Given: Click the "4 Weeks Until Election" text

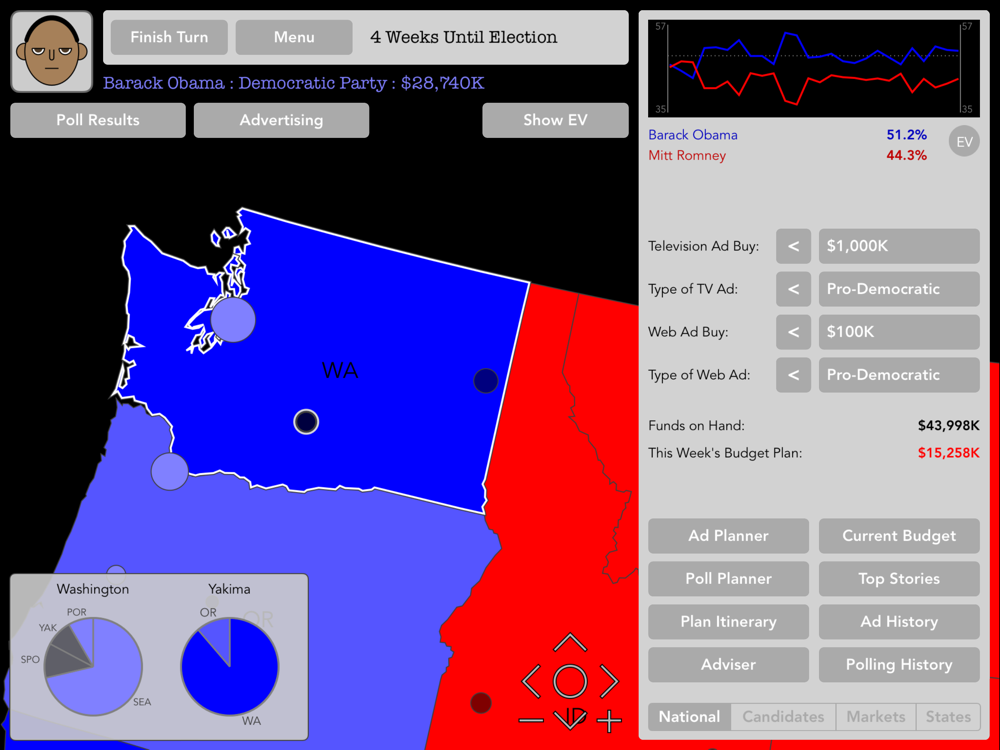Looking at the screenshot, I should [x=464, y=37].
